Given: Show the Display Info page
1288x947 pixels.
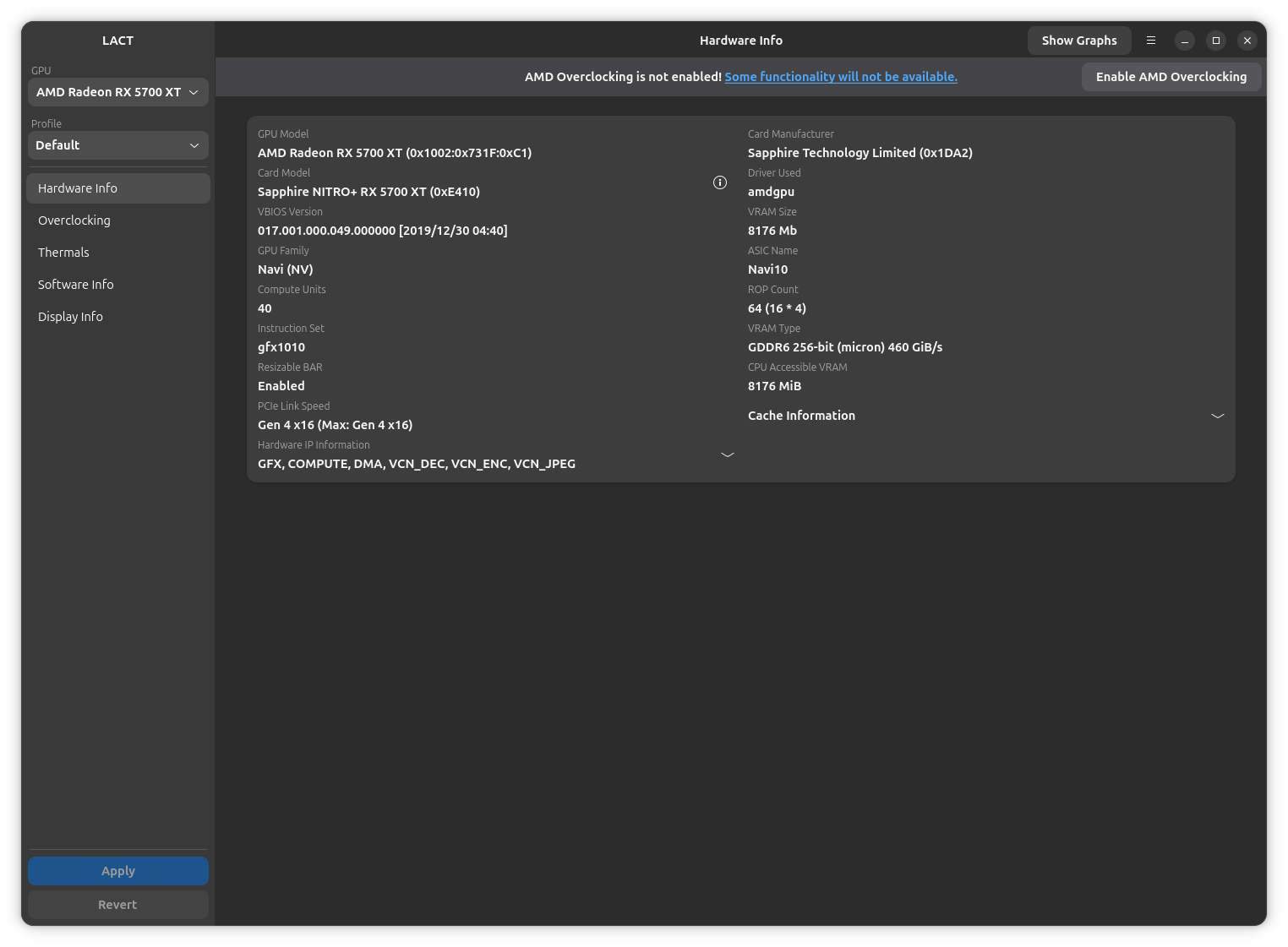Looking at the screenshot, I should pos(118,317).
